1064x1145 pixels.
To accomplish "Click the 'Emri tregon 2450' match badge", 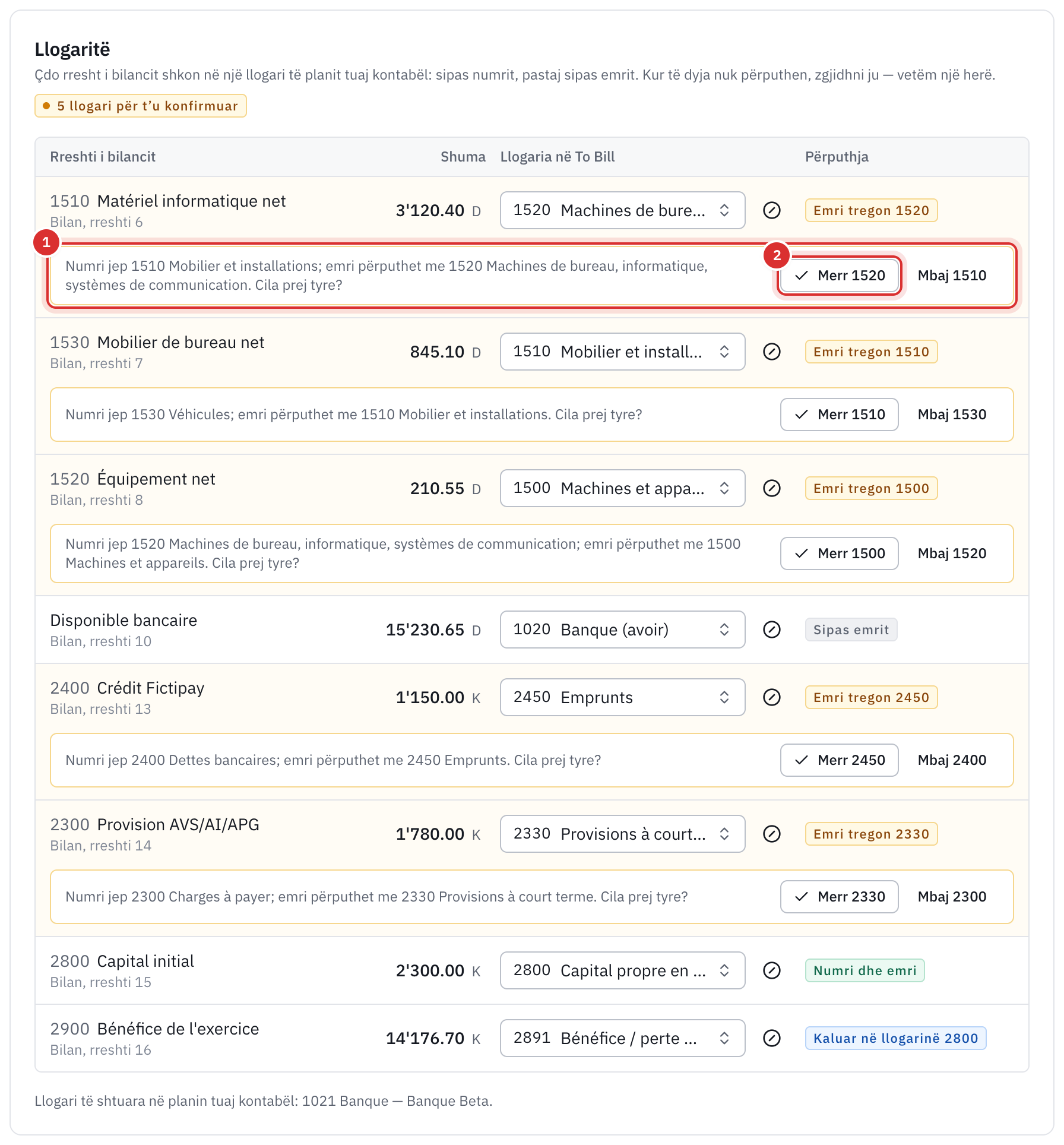I will click(871, 697).
